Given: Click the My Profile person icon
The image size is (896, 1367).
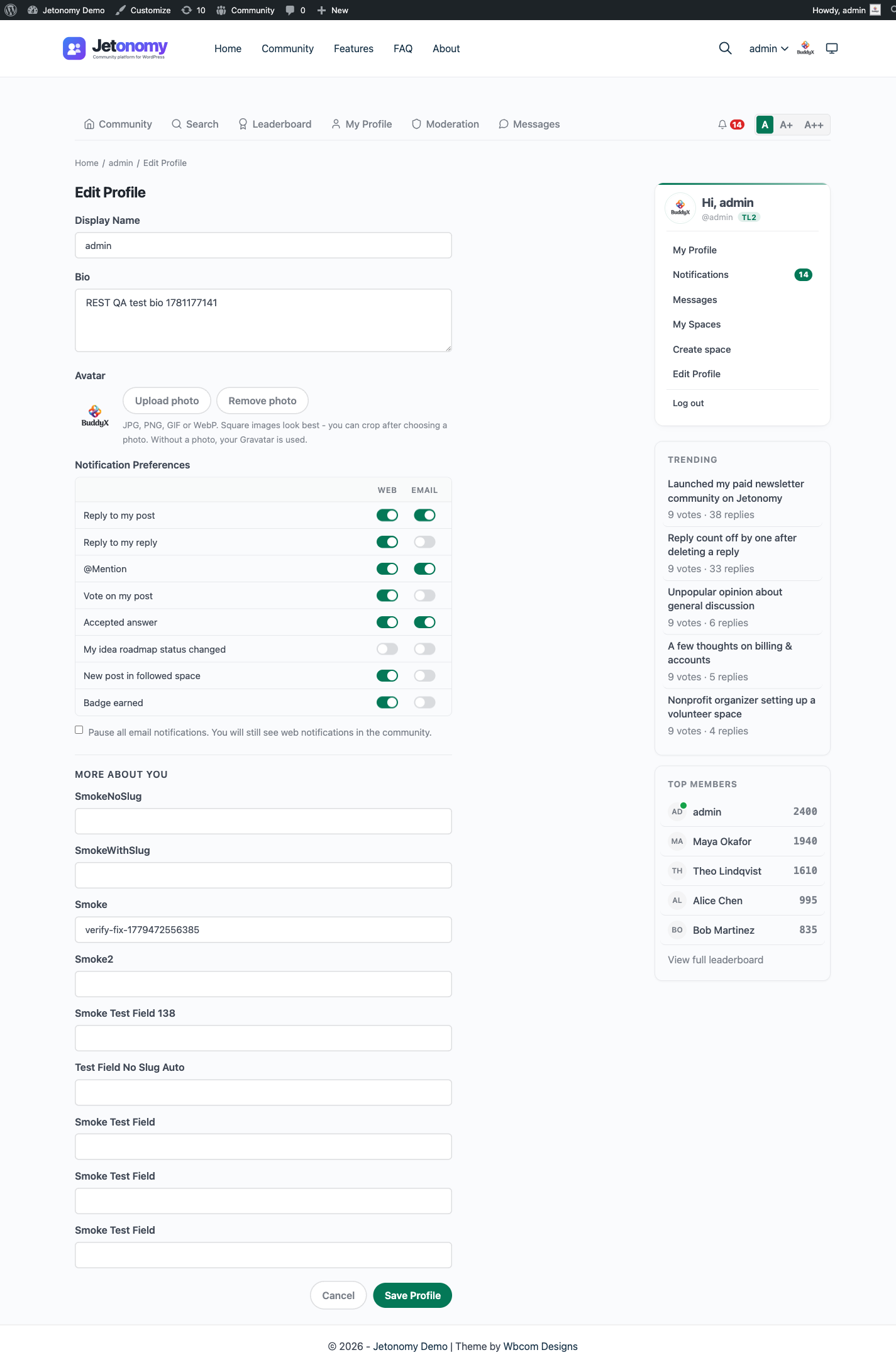Looking at the screenshot, I should pos(336,124).
